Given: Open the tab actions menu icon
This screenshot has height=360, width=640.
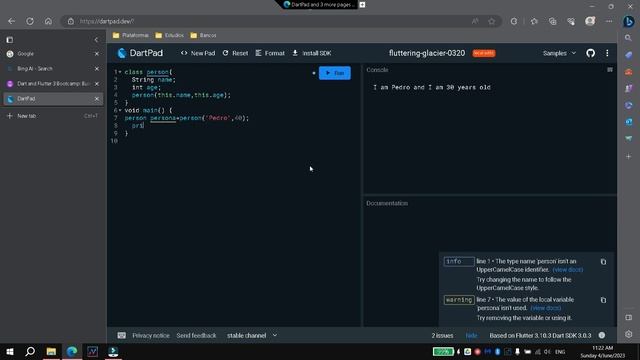Looking at the screenshot, I should tap(9, 40).
